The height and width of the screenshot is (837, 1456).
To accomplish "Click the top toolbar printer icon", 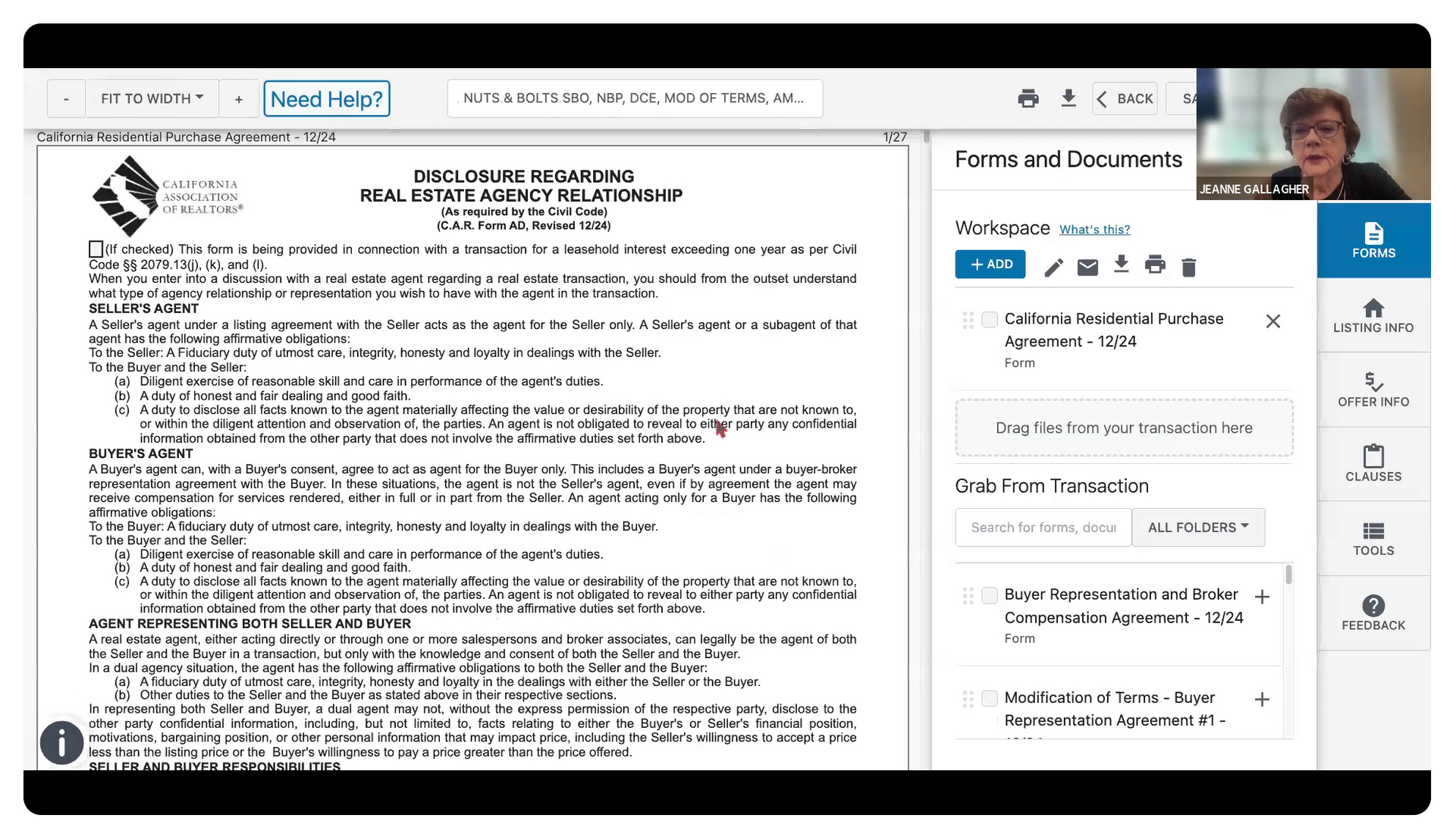I will point(1028,99).
